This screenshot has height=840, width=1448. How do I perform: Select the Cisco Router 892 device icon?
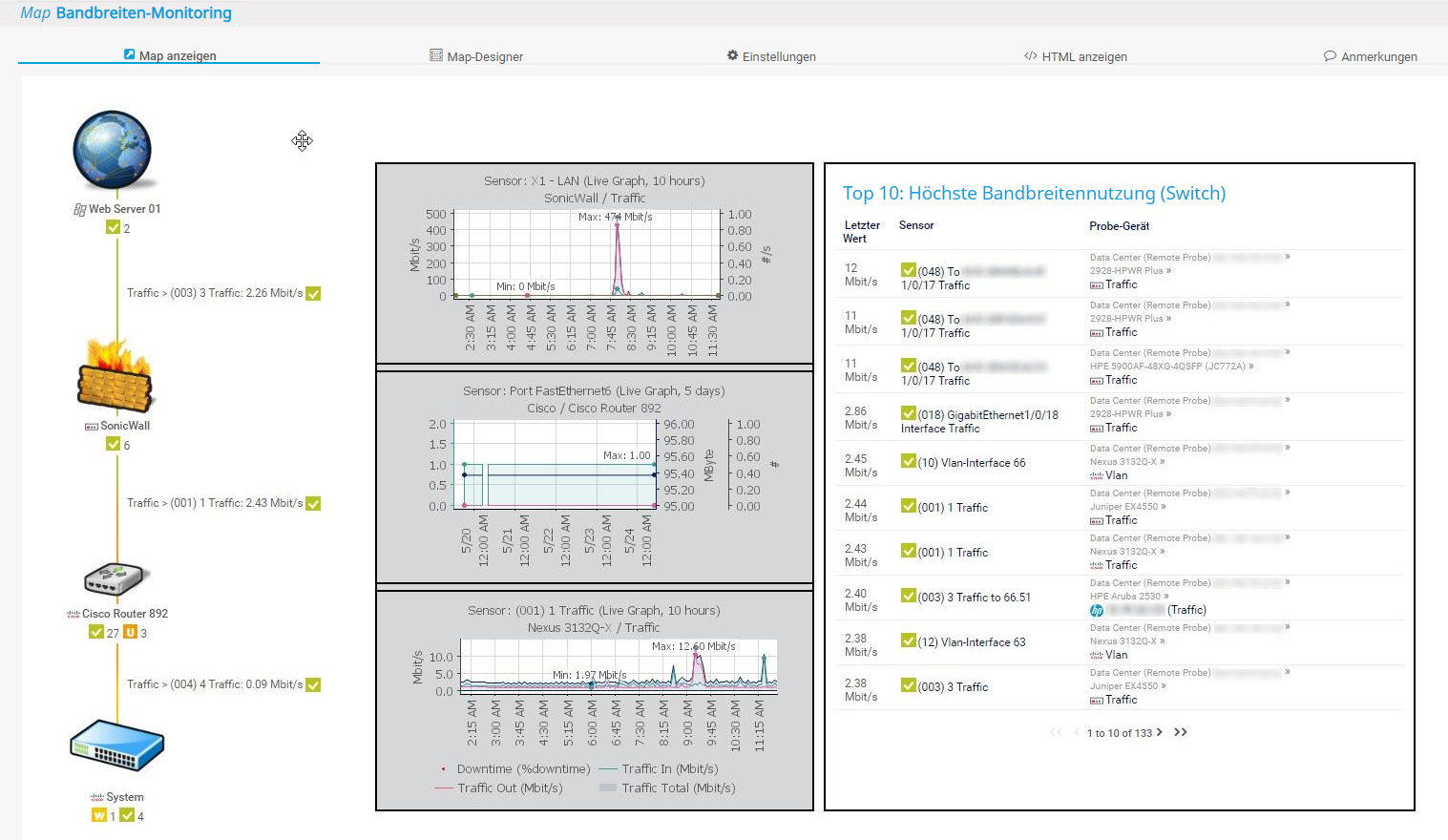point(114,578)
